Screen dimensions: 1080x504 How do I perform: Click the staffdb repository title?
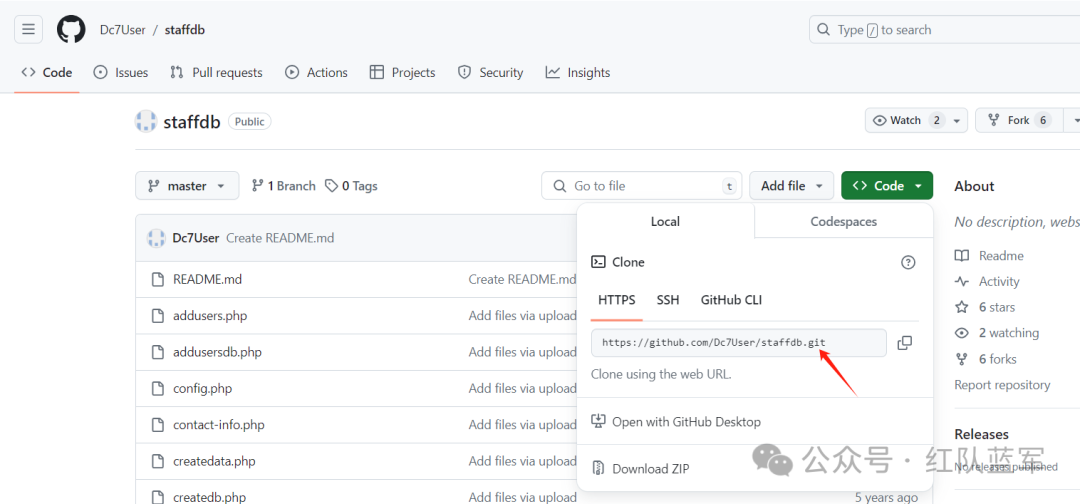[191, 122]
